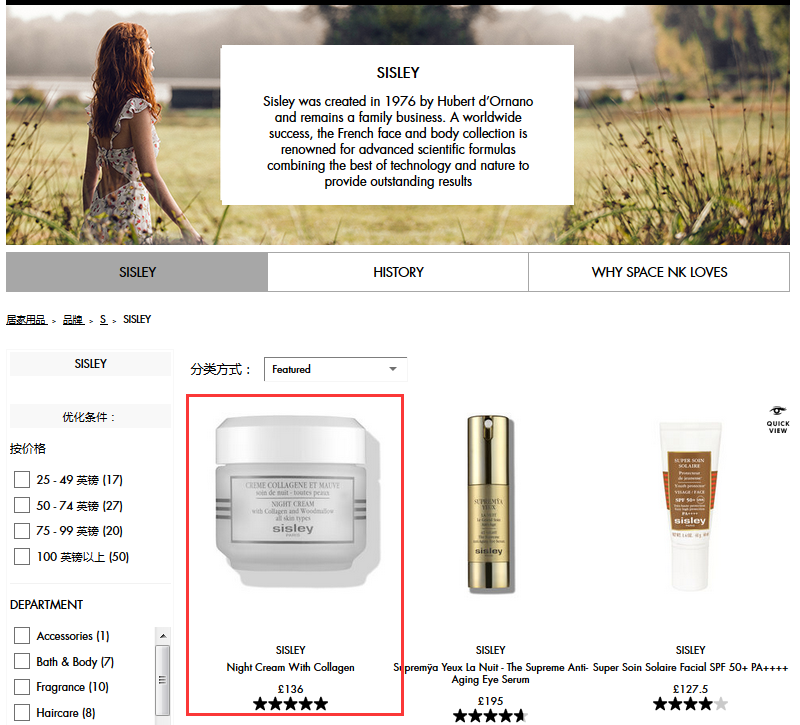Click the SISLEY sidebar heading
Screen dimensions: 800x725
[90, 364]
